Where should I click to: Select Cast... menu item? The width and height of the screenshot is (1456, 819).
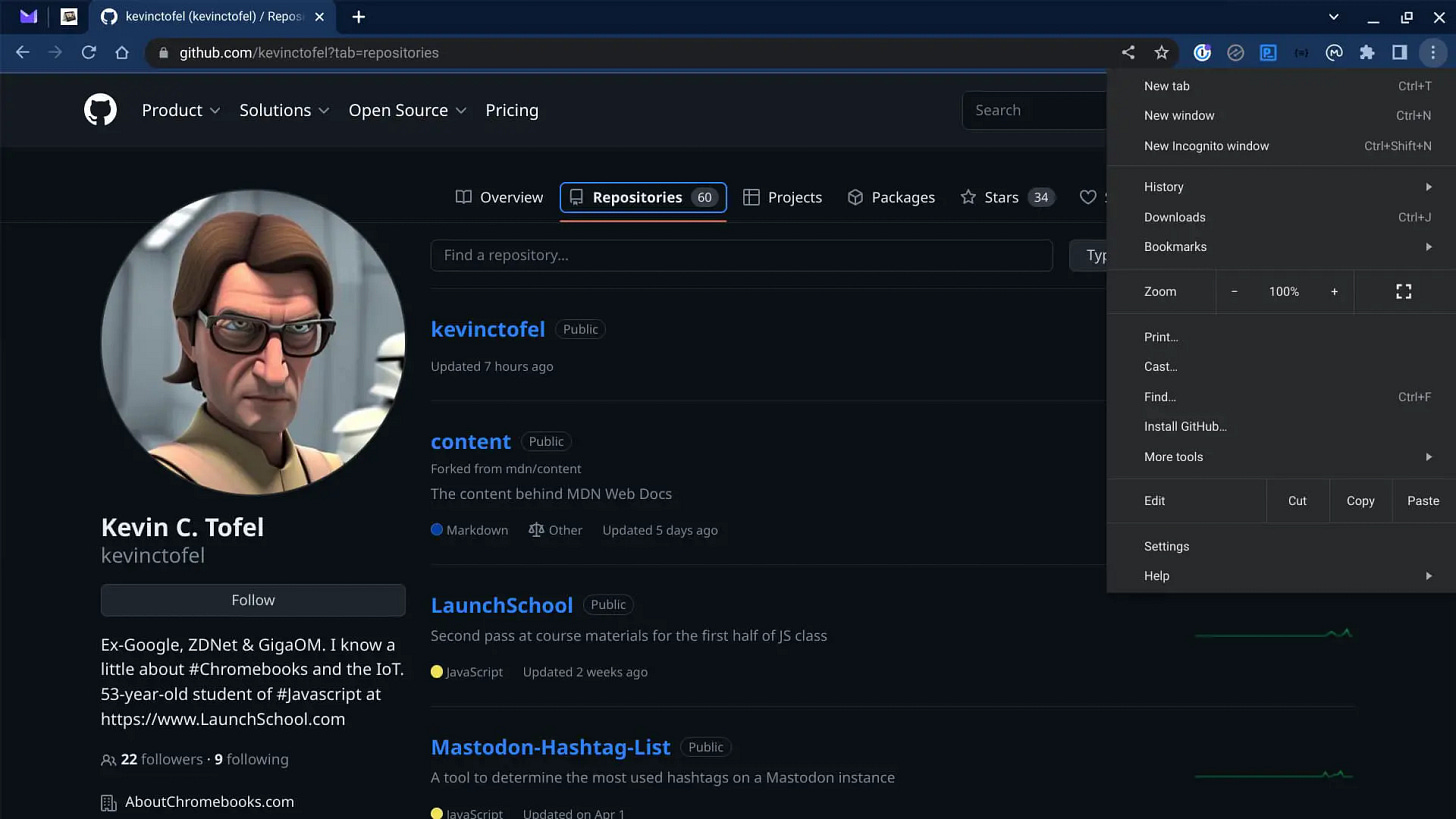(1281, 366)
